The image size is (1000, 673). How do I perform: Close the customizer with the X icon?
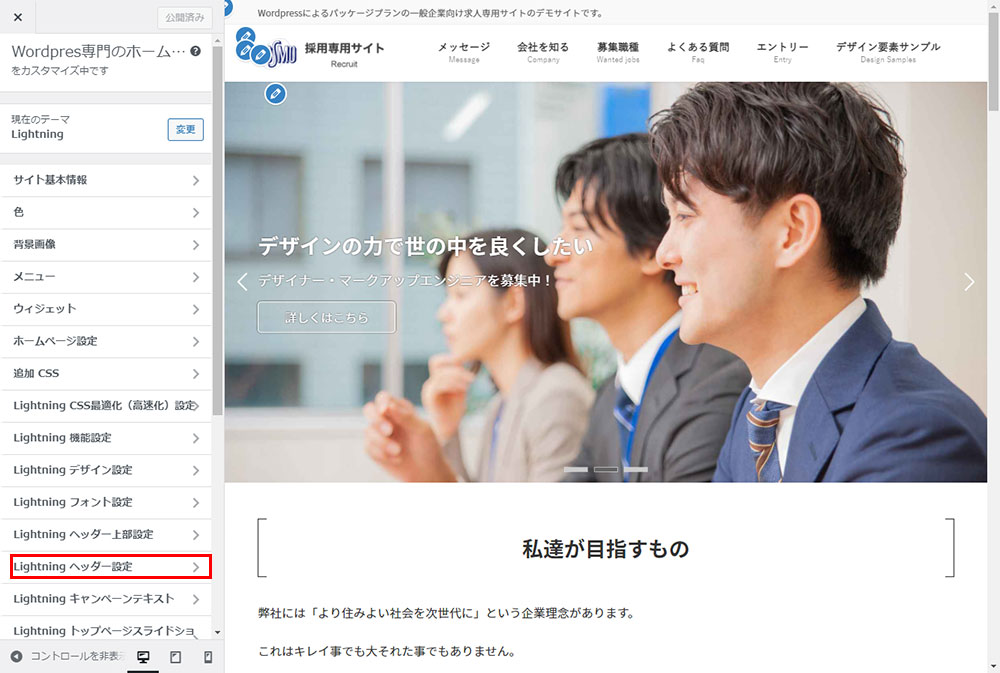click(x=18, y=17)
